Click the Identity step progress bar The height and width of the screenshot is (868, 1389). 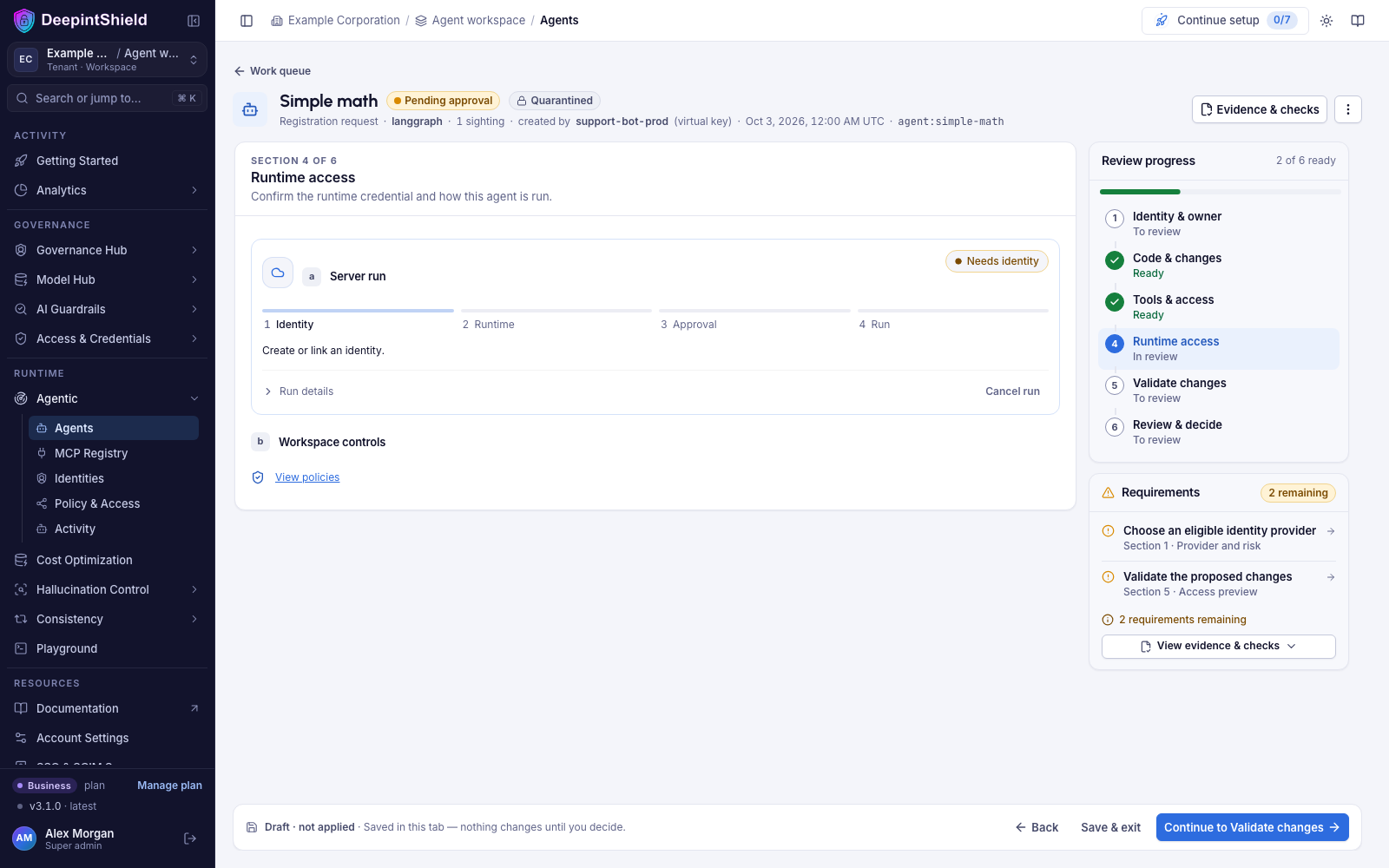(358, 311)
